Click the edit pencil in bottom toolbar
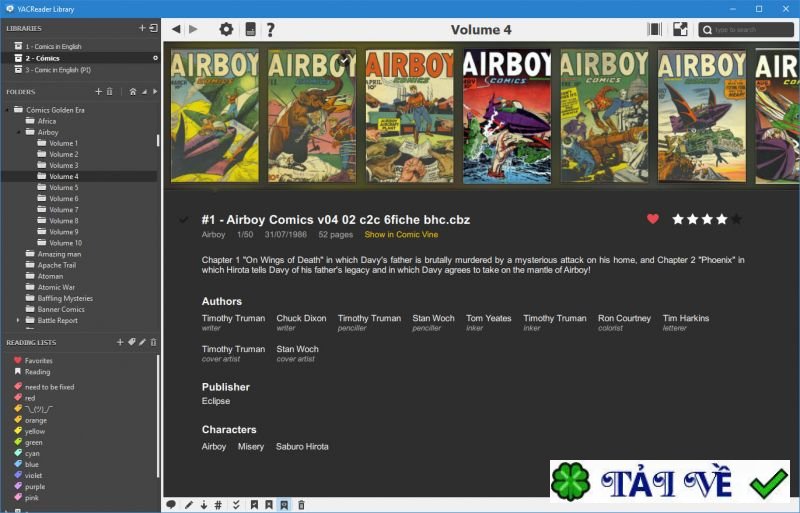 (x=188, y=505)
